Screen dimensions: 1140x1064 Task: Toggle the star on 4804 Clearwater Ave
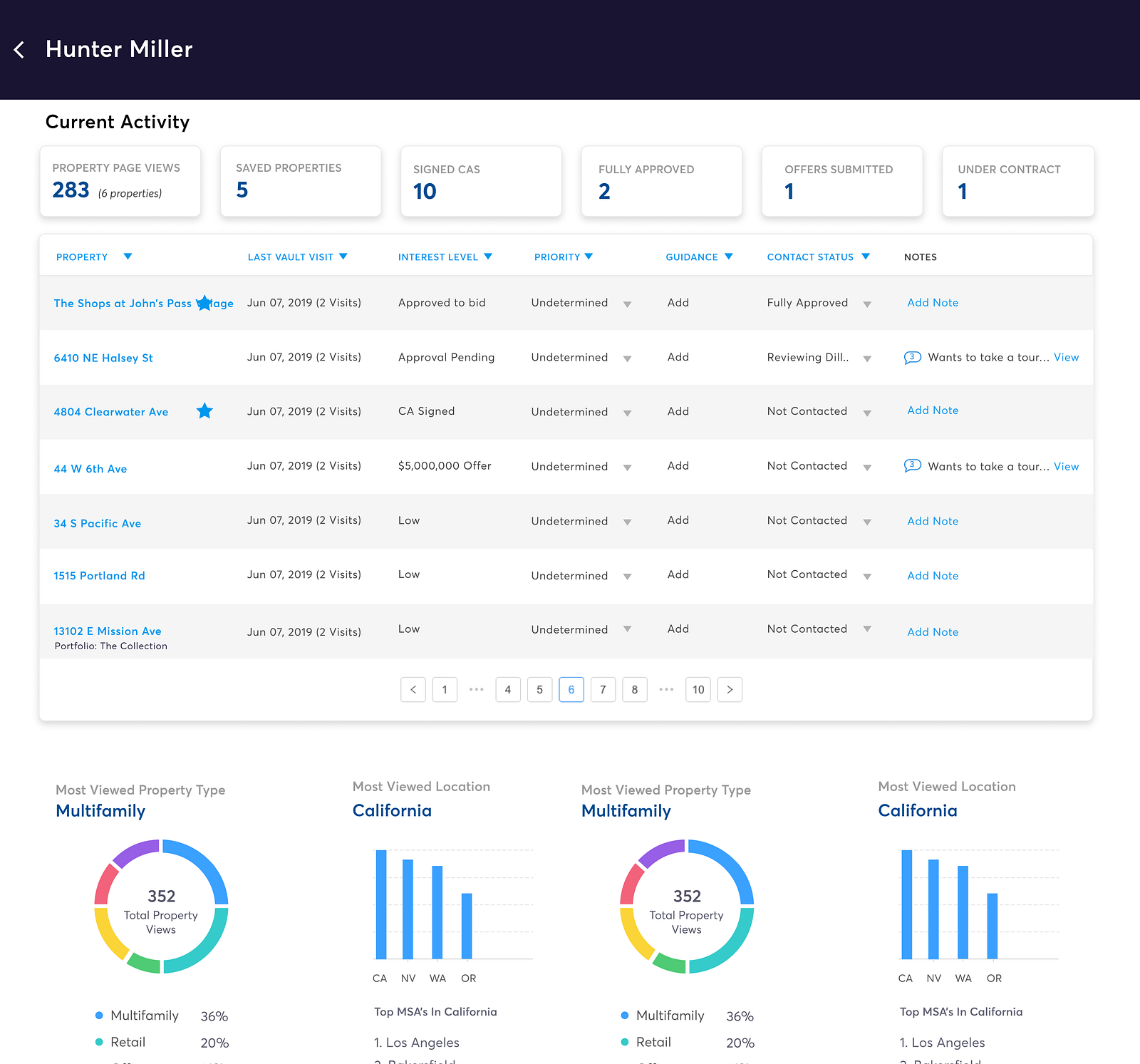(x=204, y=411)
